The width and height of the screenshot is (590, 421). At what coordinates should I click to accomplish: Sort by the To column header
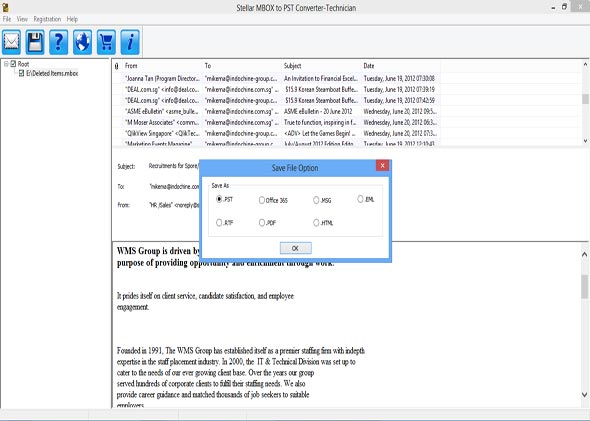click(x=242, y=66)
